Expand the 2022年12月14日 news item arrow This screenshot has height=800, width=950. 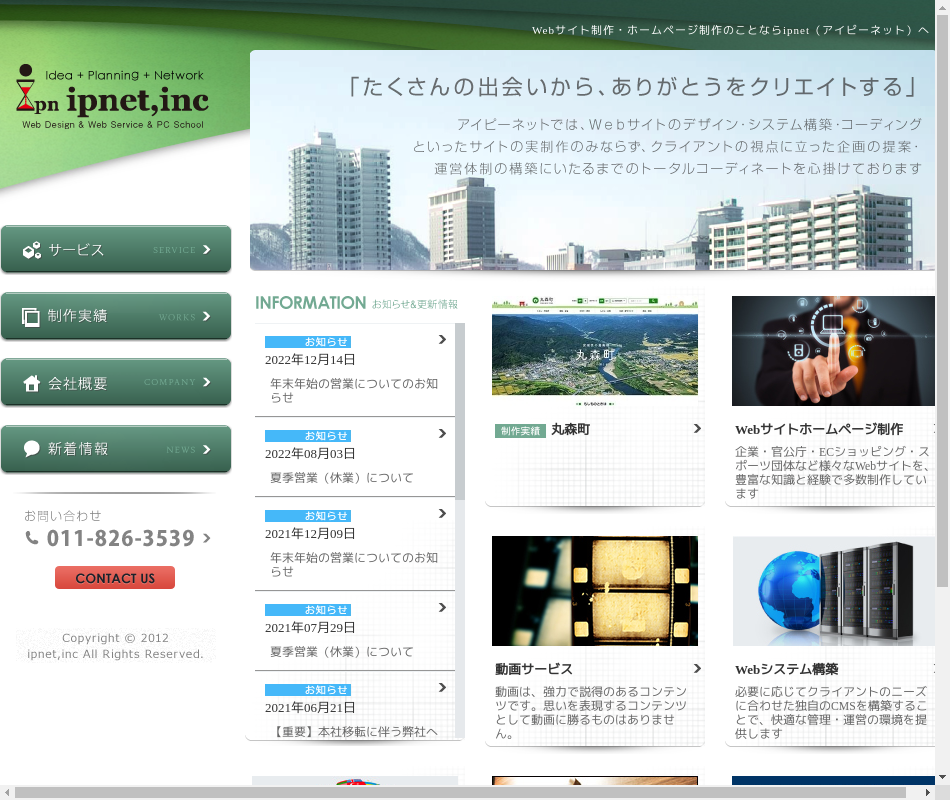tap(442, 340)
